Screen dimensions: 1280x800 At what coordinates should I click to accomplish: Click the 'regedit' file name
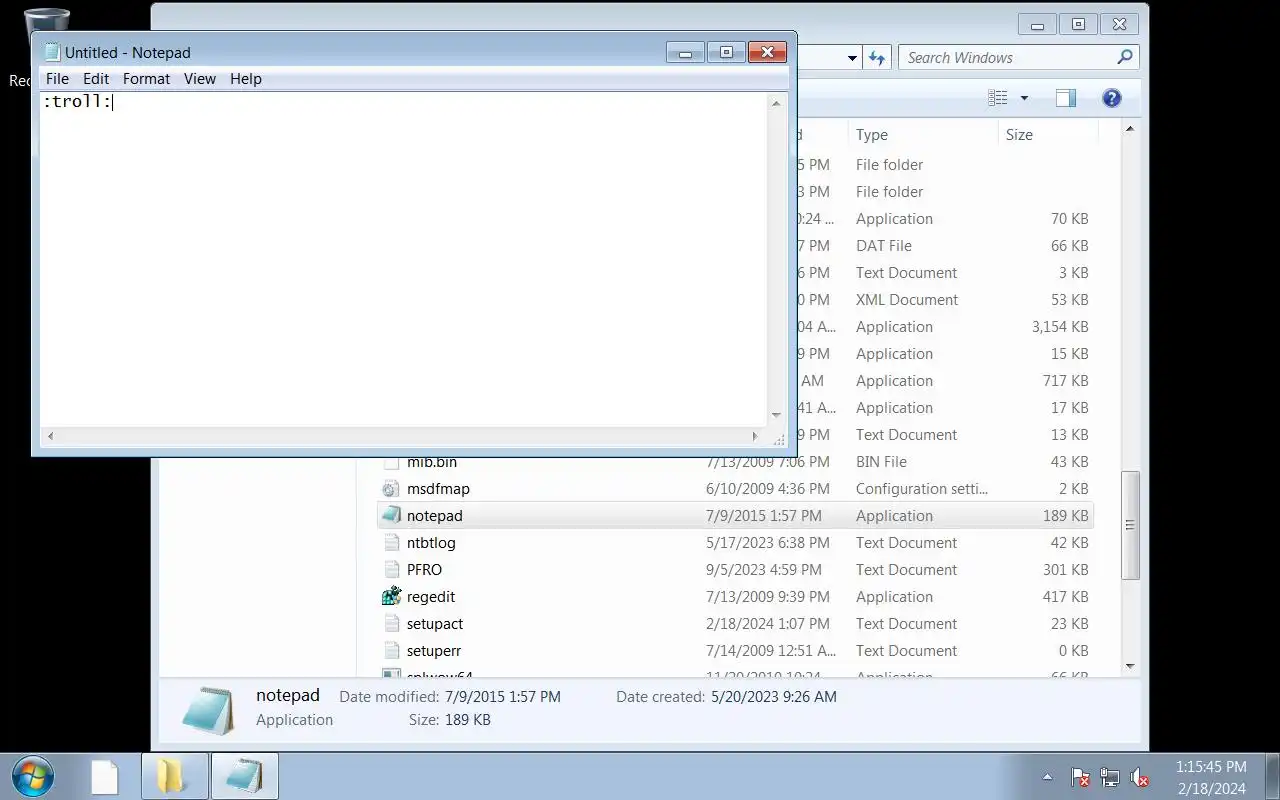(x=431, y=597)
